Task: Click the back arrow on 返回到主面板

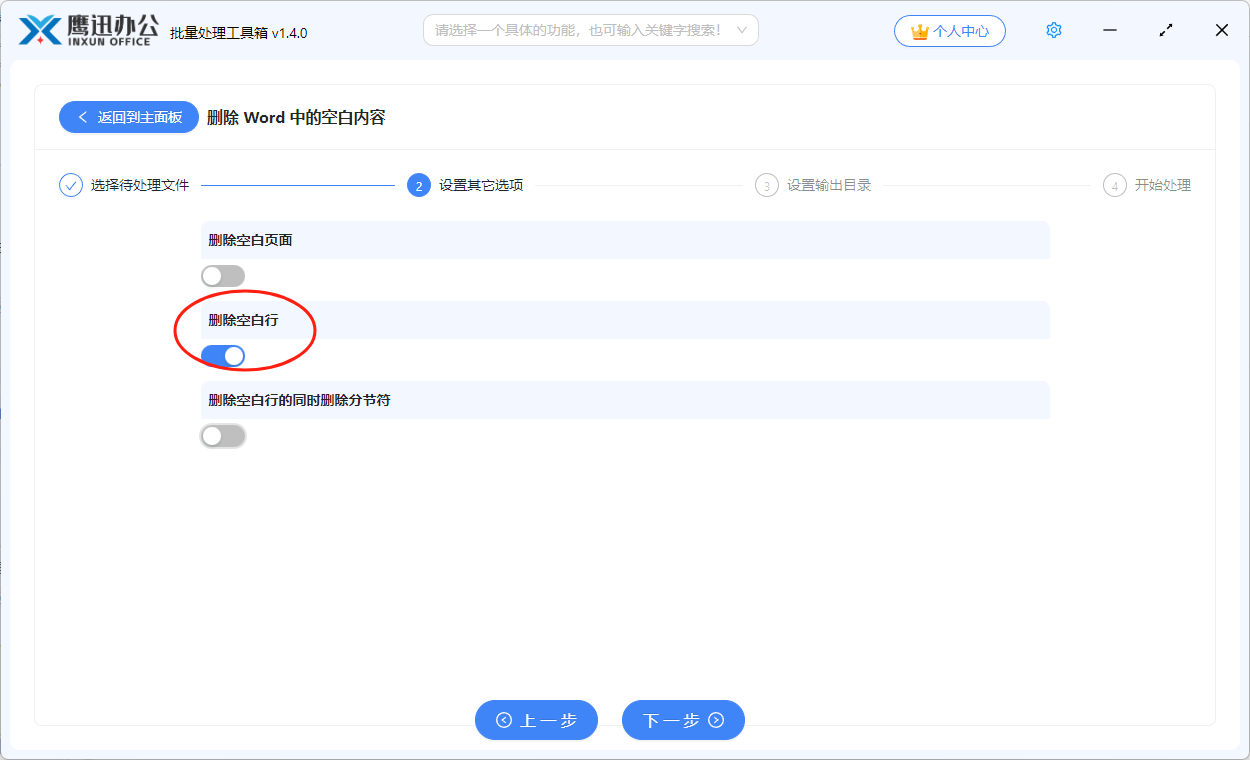Action: tap(82, 117)
